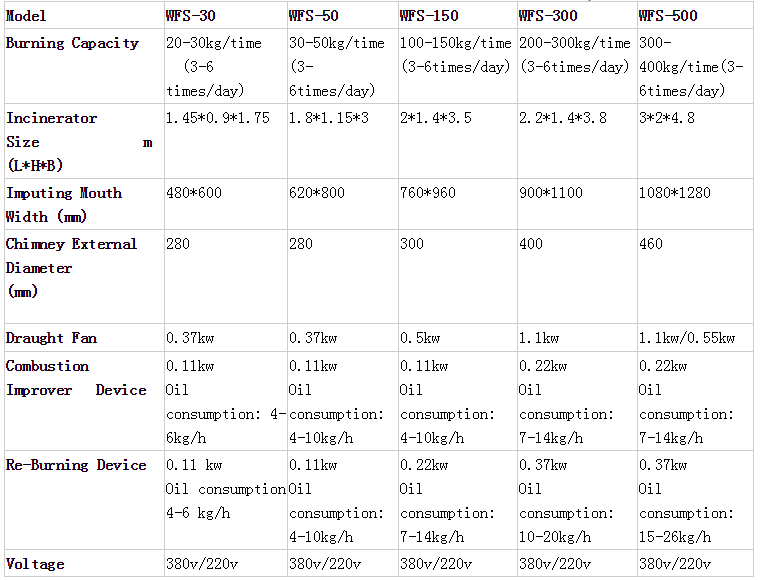762x580 pixels.
Task: Select the Burning Capacity row label
Action: click(x=73, y=43)
